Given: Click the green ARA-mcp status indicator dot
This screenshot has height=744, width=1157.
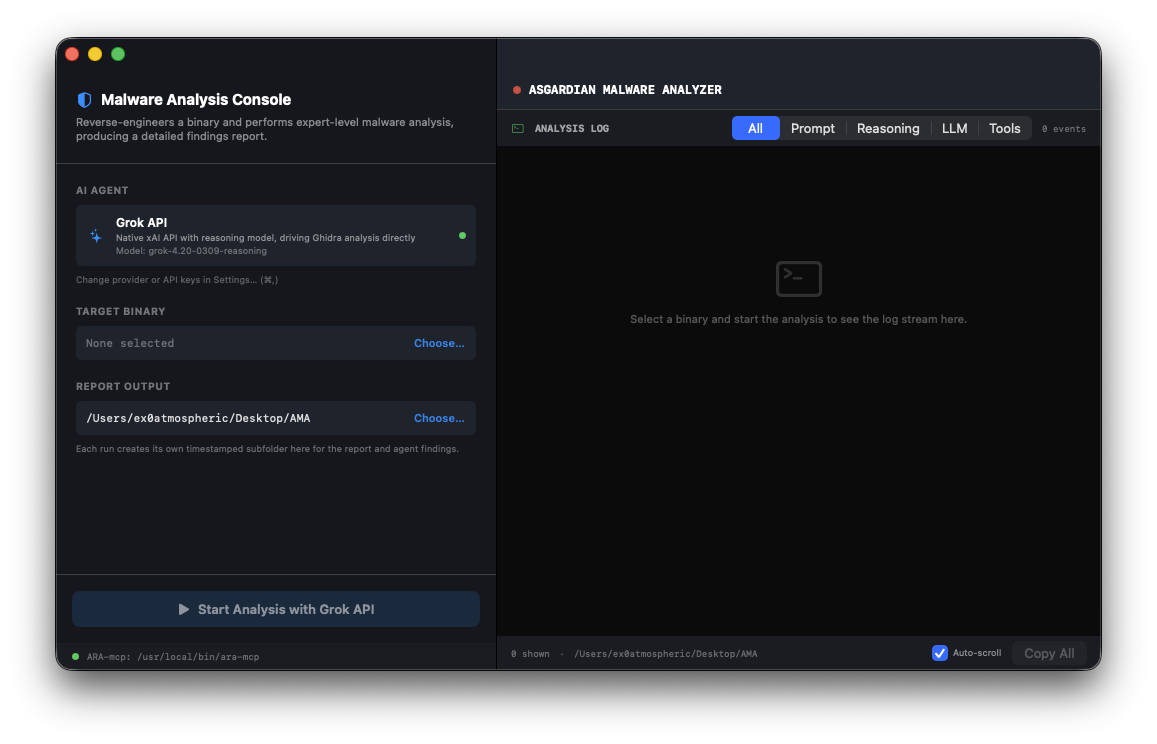Looking at the screenshot, I should 75,656.
